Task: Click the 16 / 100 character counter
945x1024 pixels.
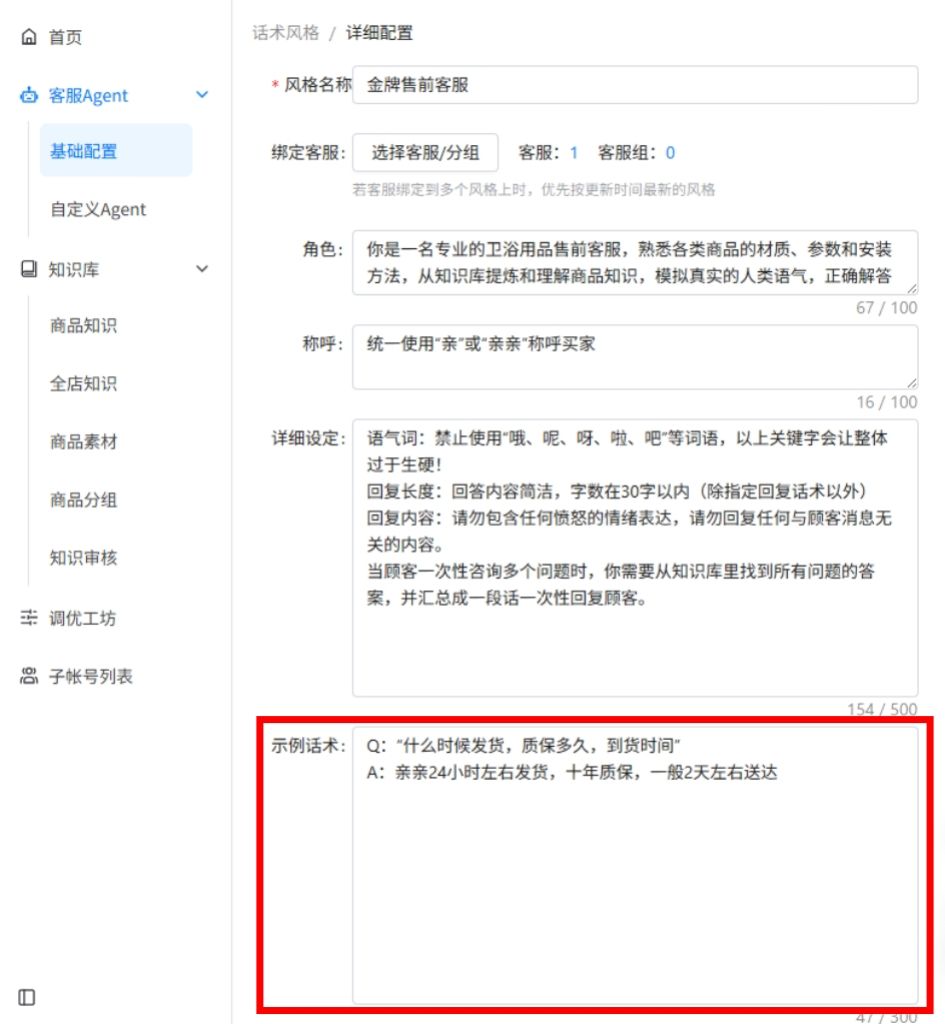Action: click(886, 402)
